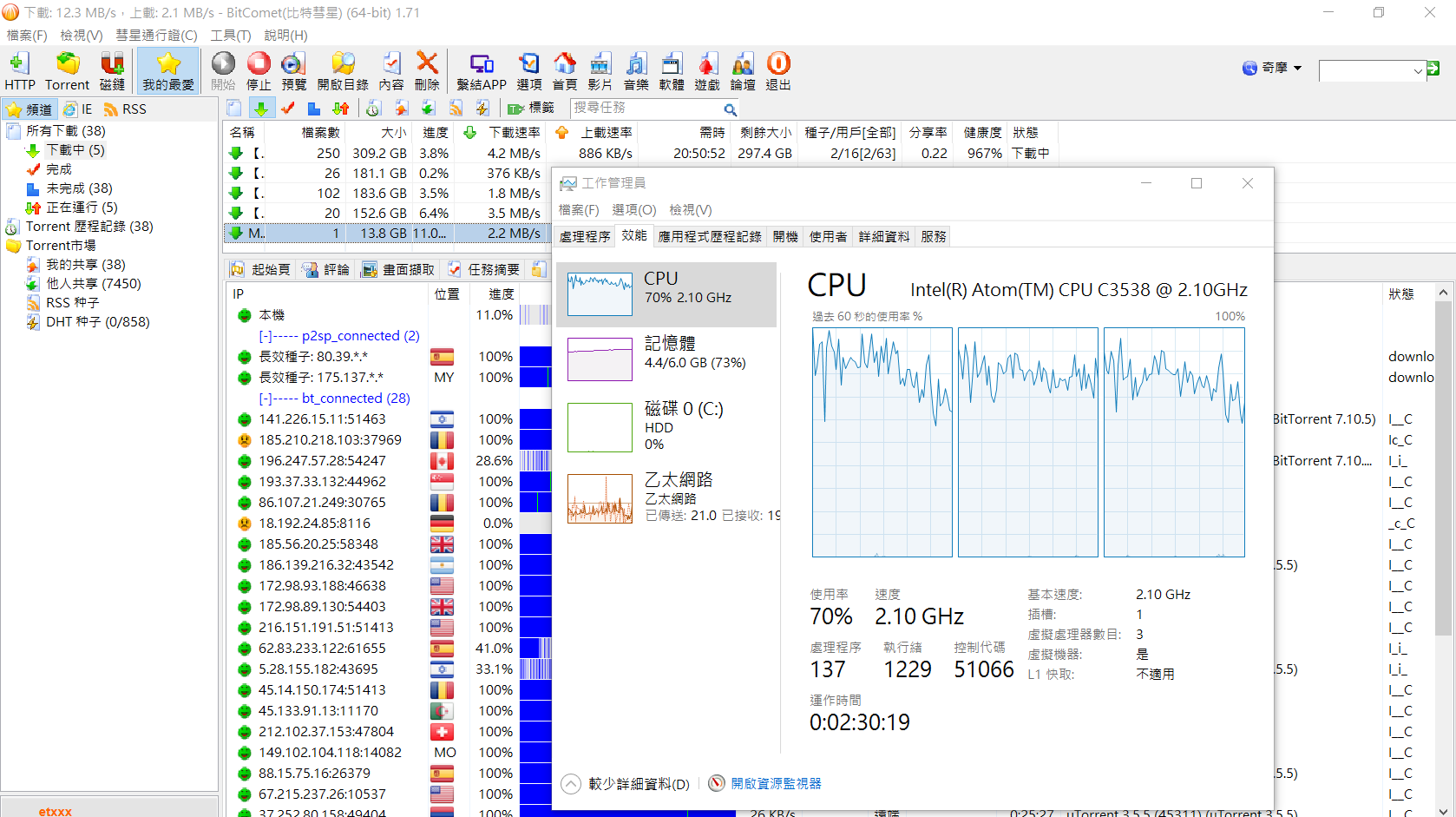Open the 任務摘要 task summary tab
The width and height of the screenshot is (1456, 817).
pyautogui.click(x=484, y=270)
